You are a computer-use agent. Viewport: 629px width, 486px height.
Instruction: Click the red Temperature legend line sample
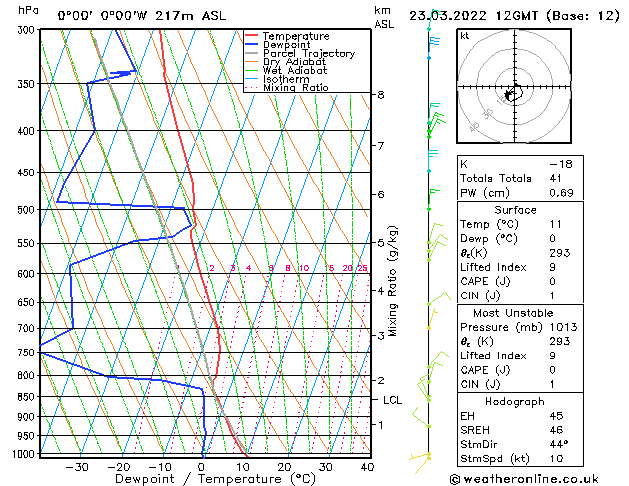click(252, 36)
